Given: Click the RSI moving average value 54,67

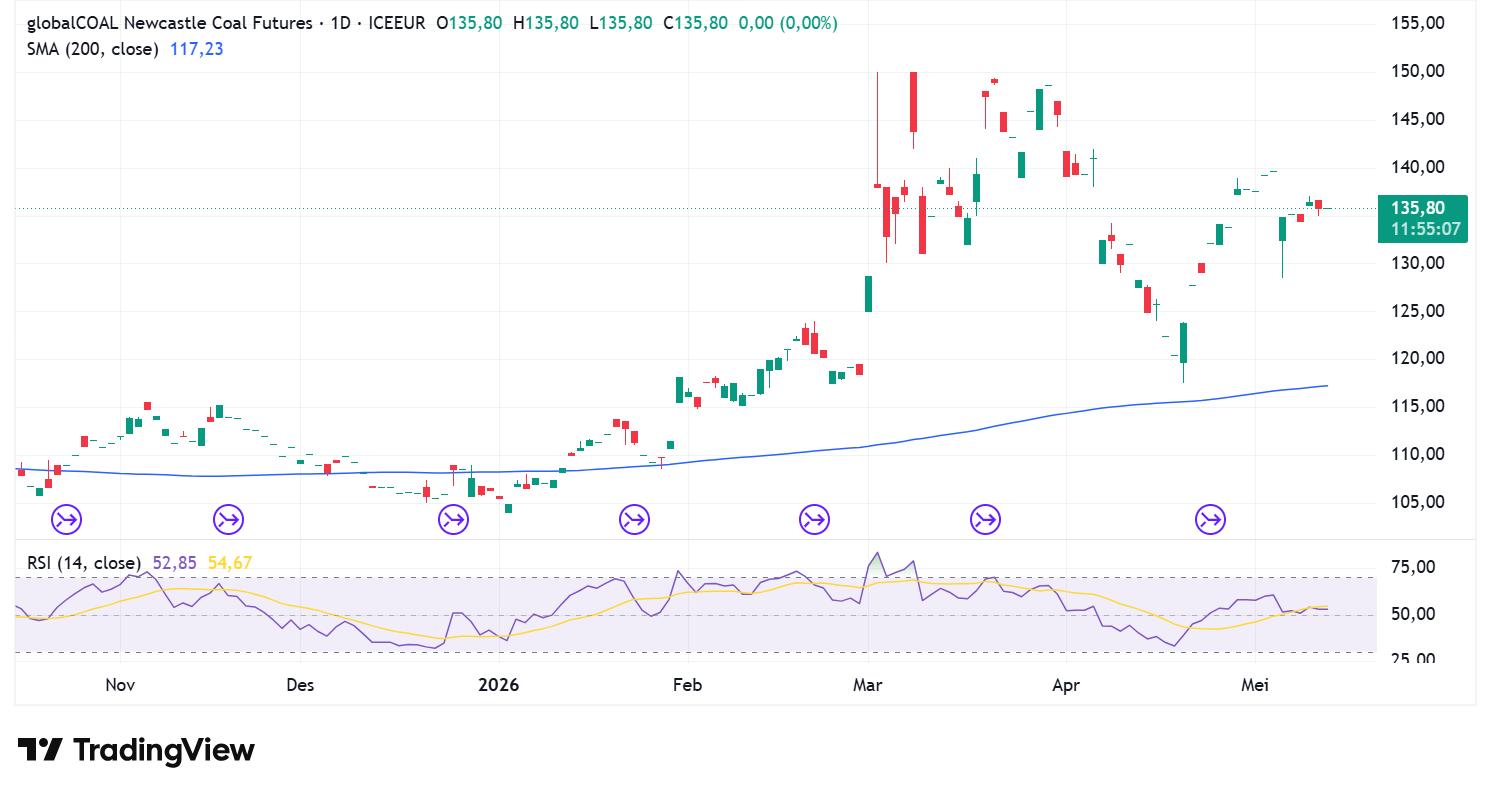Looking at the screenshot, I should click(x=230, y=563).
